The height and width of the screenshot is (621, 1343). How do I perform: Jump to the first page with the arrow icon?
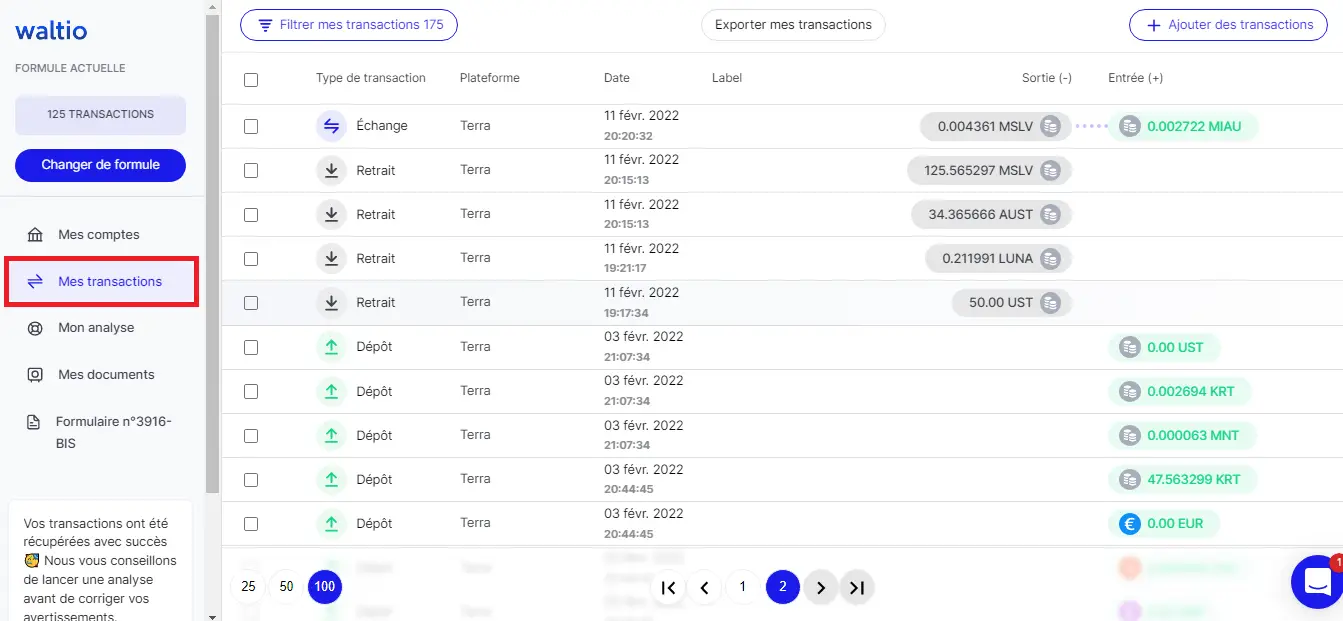coord(669,588)
